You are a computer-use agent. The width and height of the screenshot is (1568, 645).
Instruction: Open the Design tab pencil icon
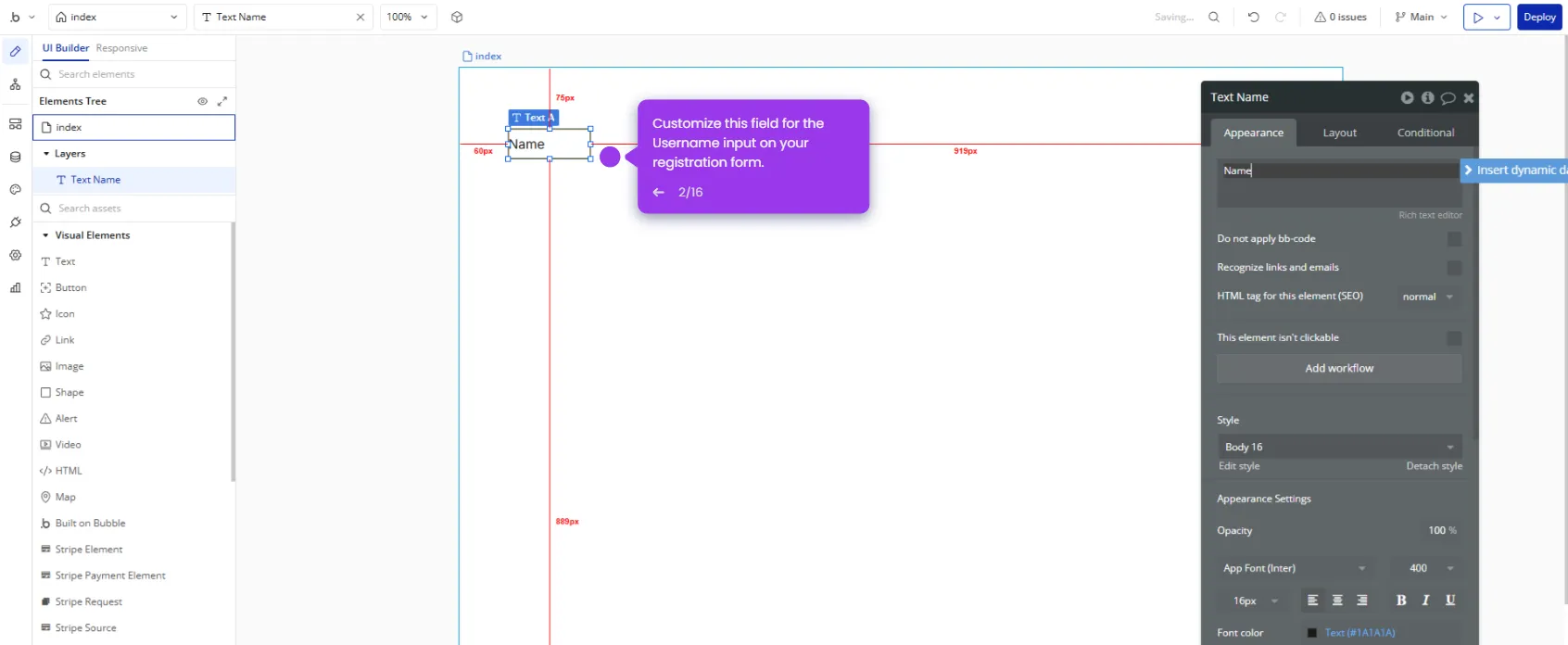coord(16,52)
